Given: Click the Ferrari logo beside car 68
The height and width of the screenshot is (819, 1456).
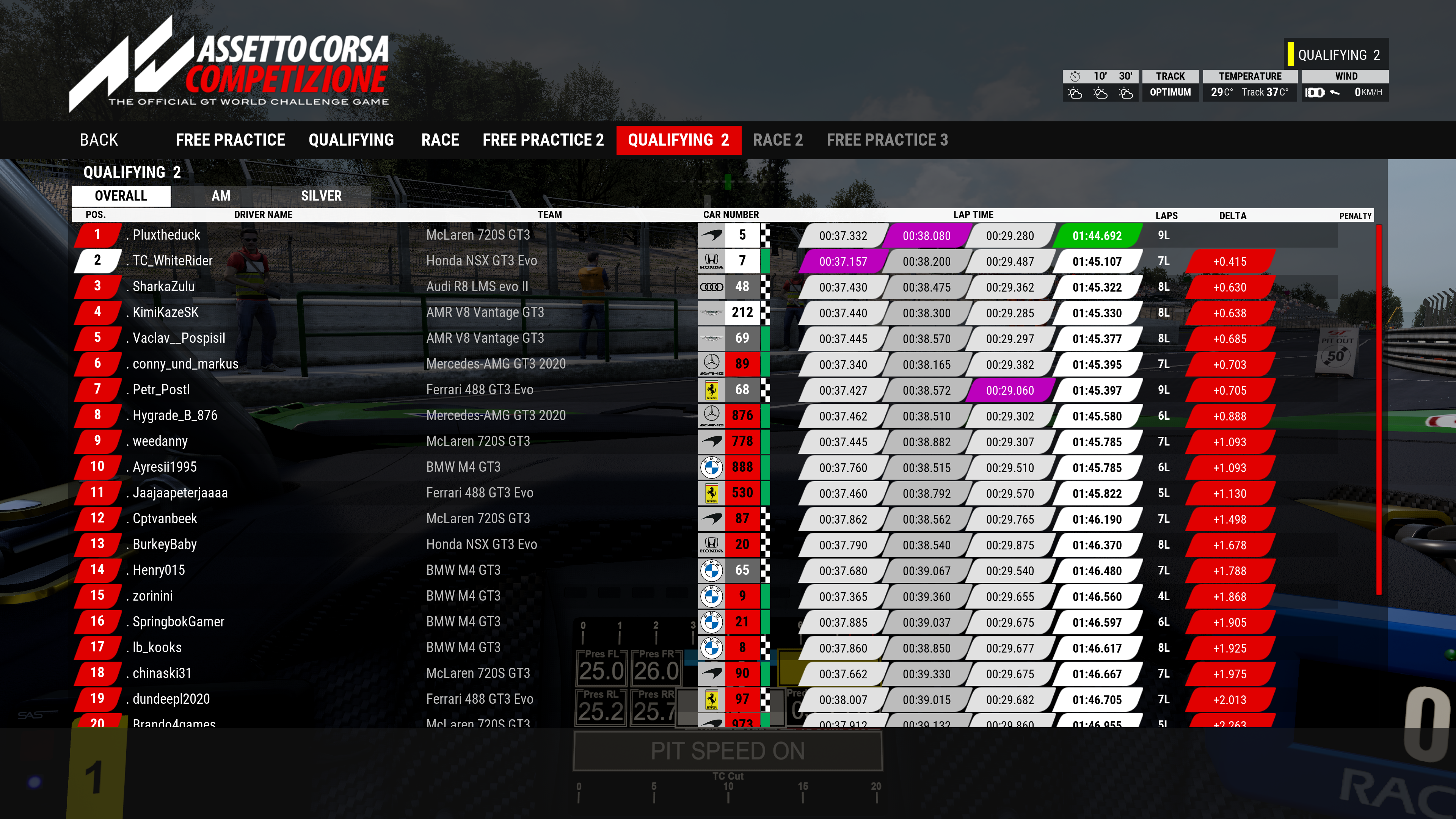Looking at the screenshot, I should click(x=712, y=390).
